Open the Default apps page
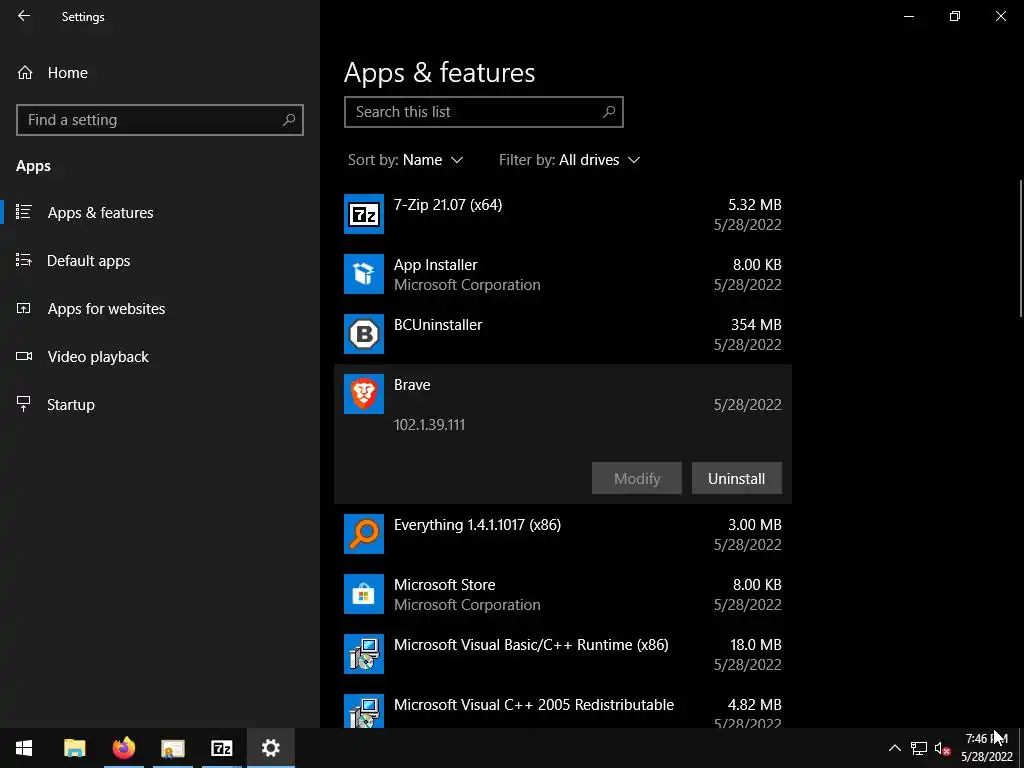 tap(89, 261)
